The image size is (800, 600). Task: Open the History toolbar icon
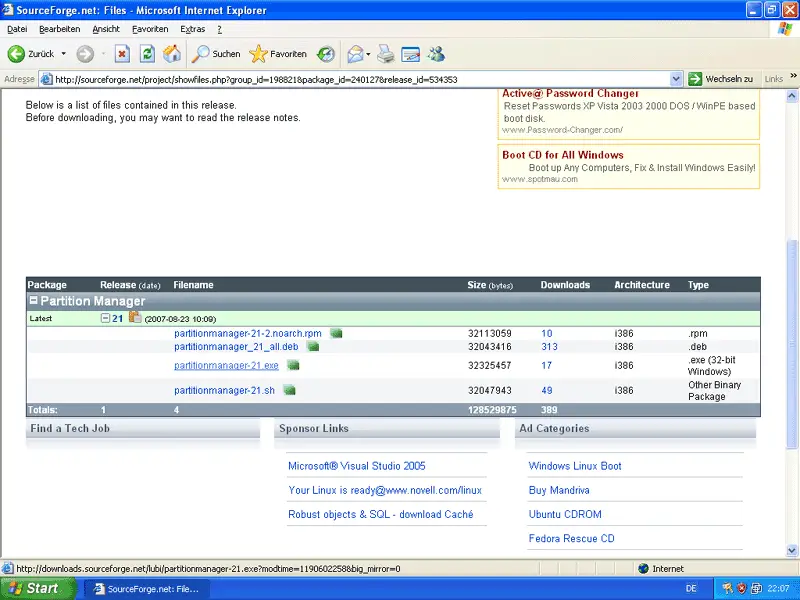tap(326, 54)
